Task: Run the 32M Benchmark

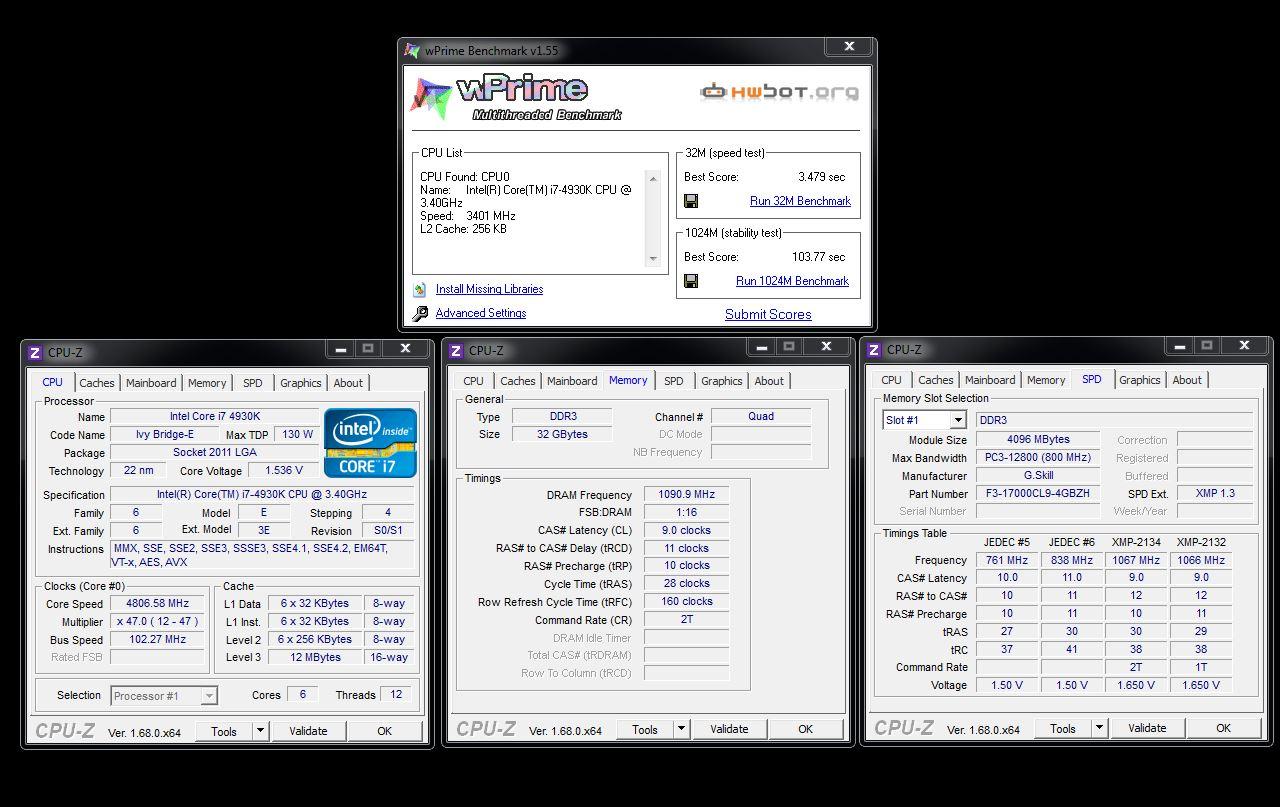Action: point(800,201)
